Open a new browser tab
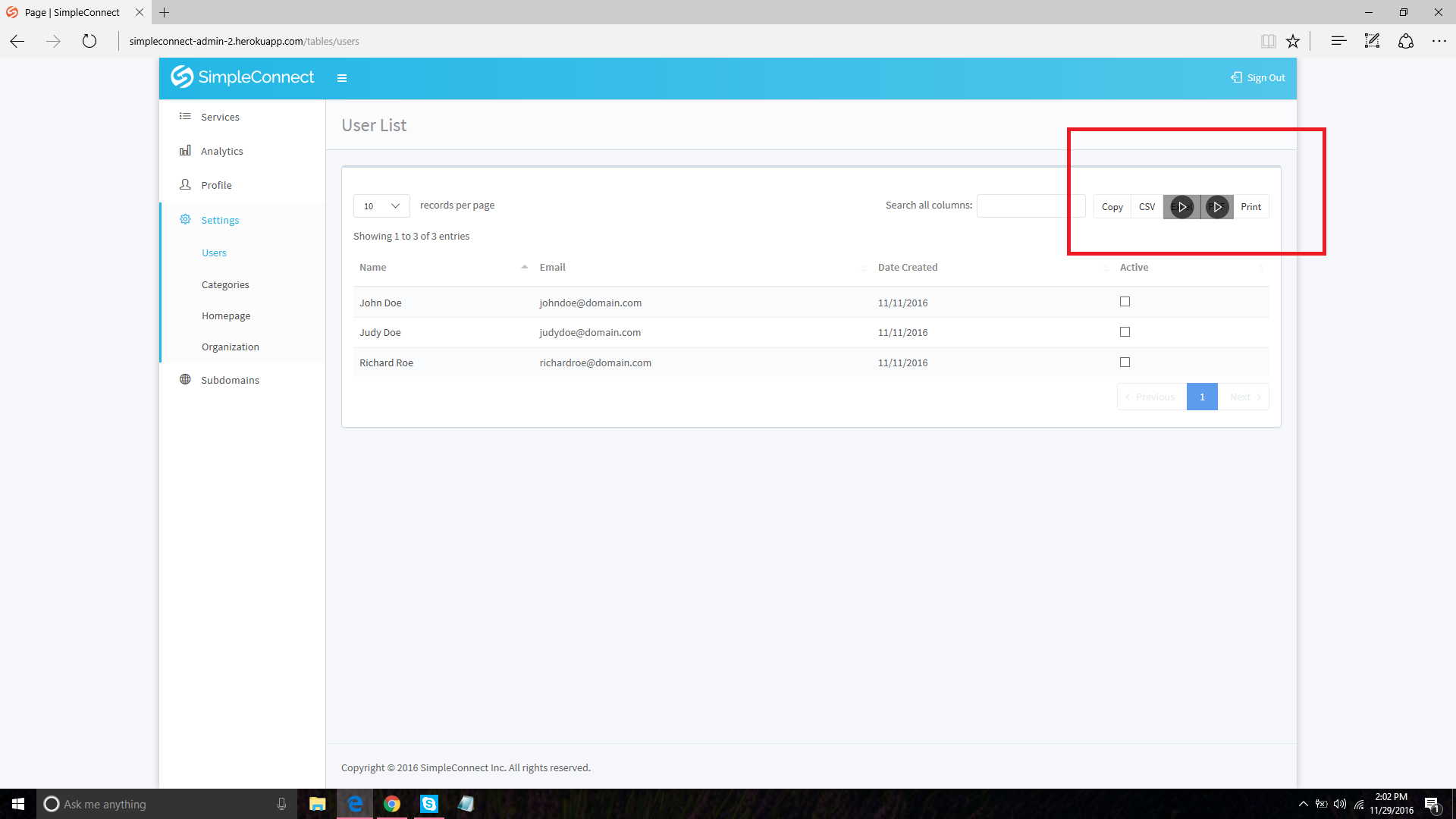Screen dimensions: 1456x819 [x=164, y=12]
